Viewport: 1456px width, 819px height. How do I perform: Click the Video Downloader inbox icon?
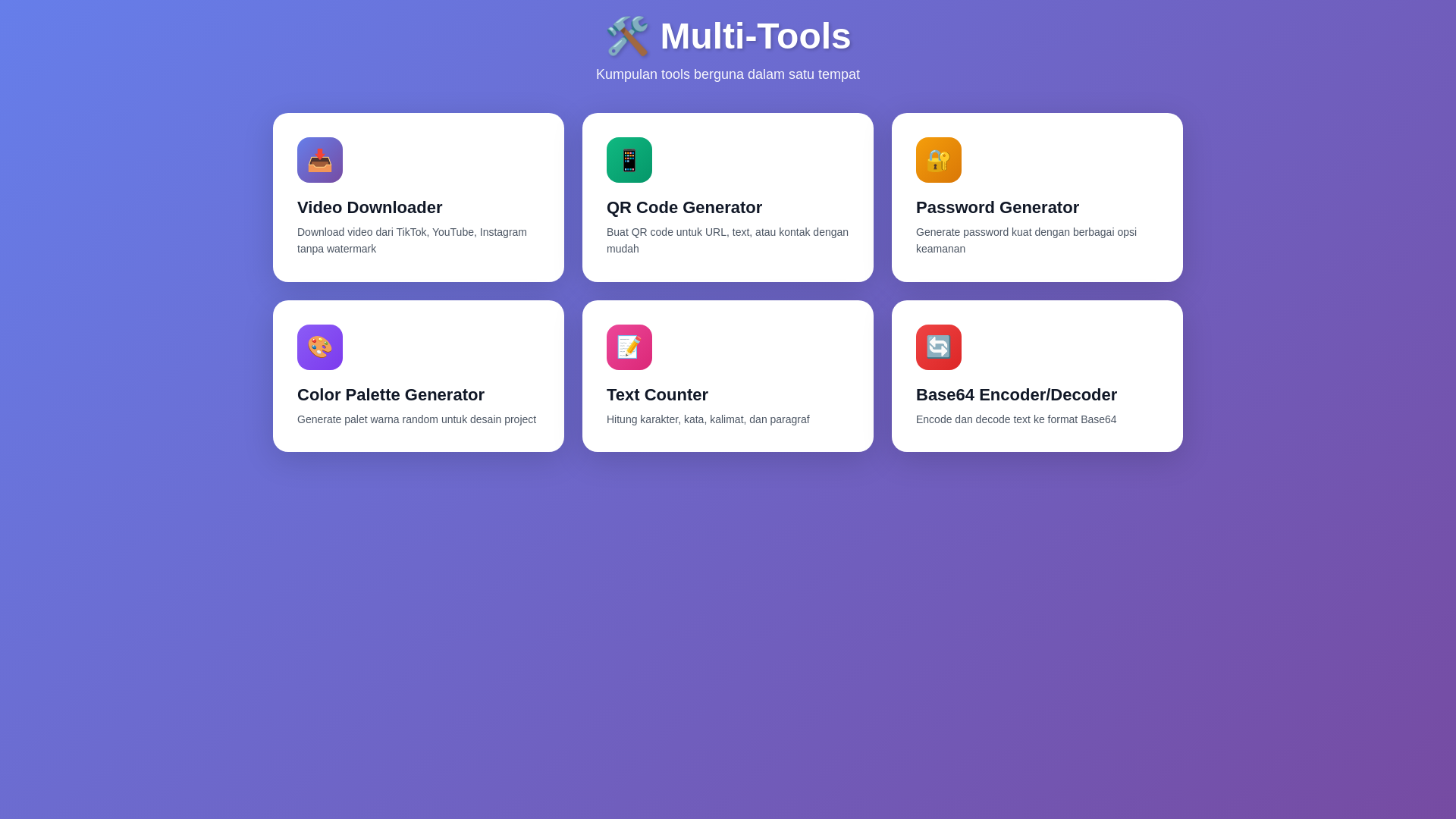[319, 160]
